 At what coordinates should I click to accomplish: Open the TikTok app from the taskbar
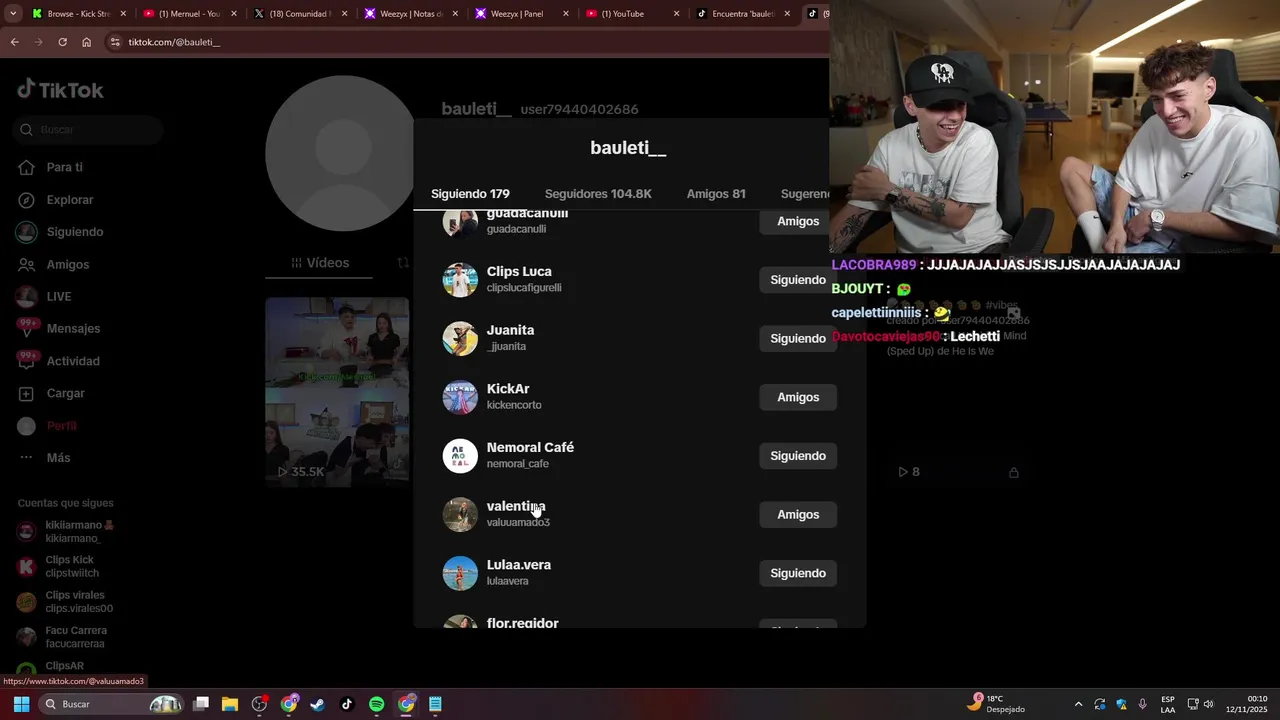pos(347,704)
